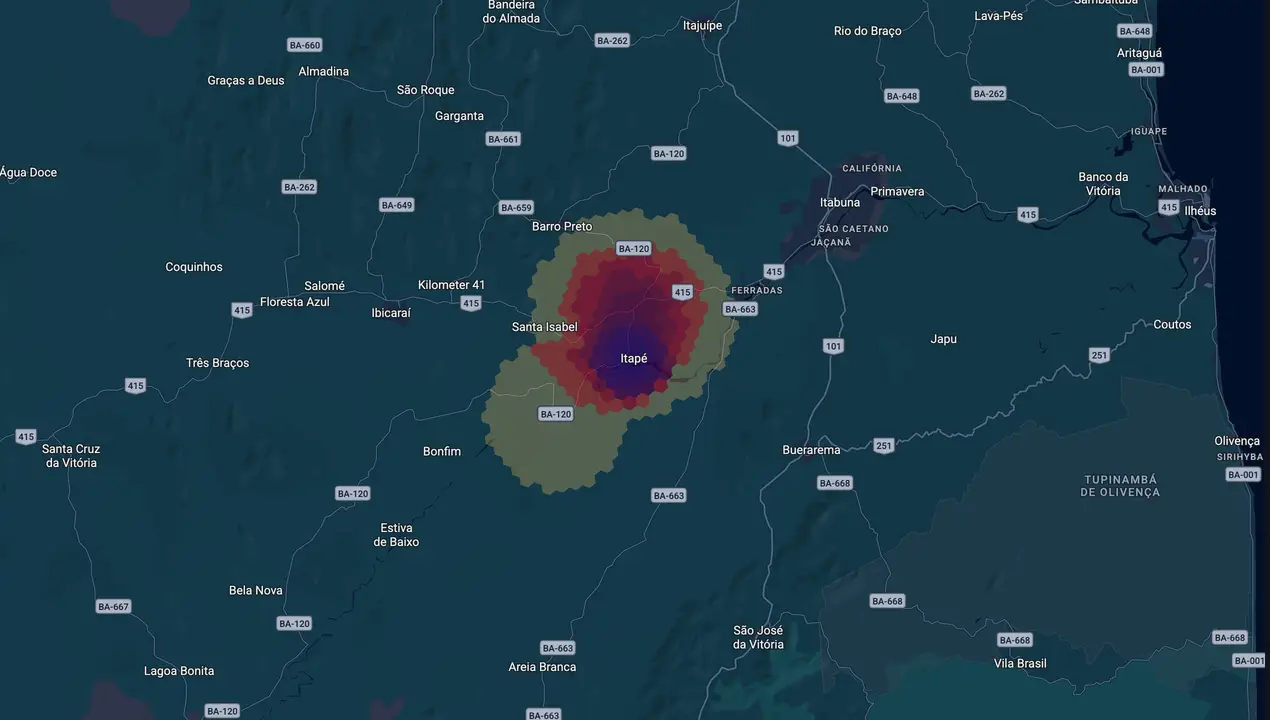This screenshot has height=720, width=1270.
Task: Click the BA-663 shield below Ferradas
Action: coord(740,309)
